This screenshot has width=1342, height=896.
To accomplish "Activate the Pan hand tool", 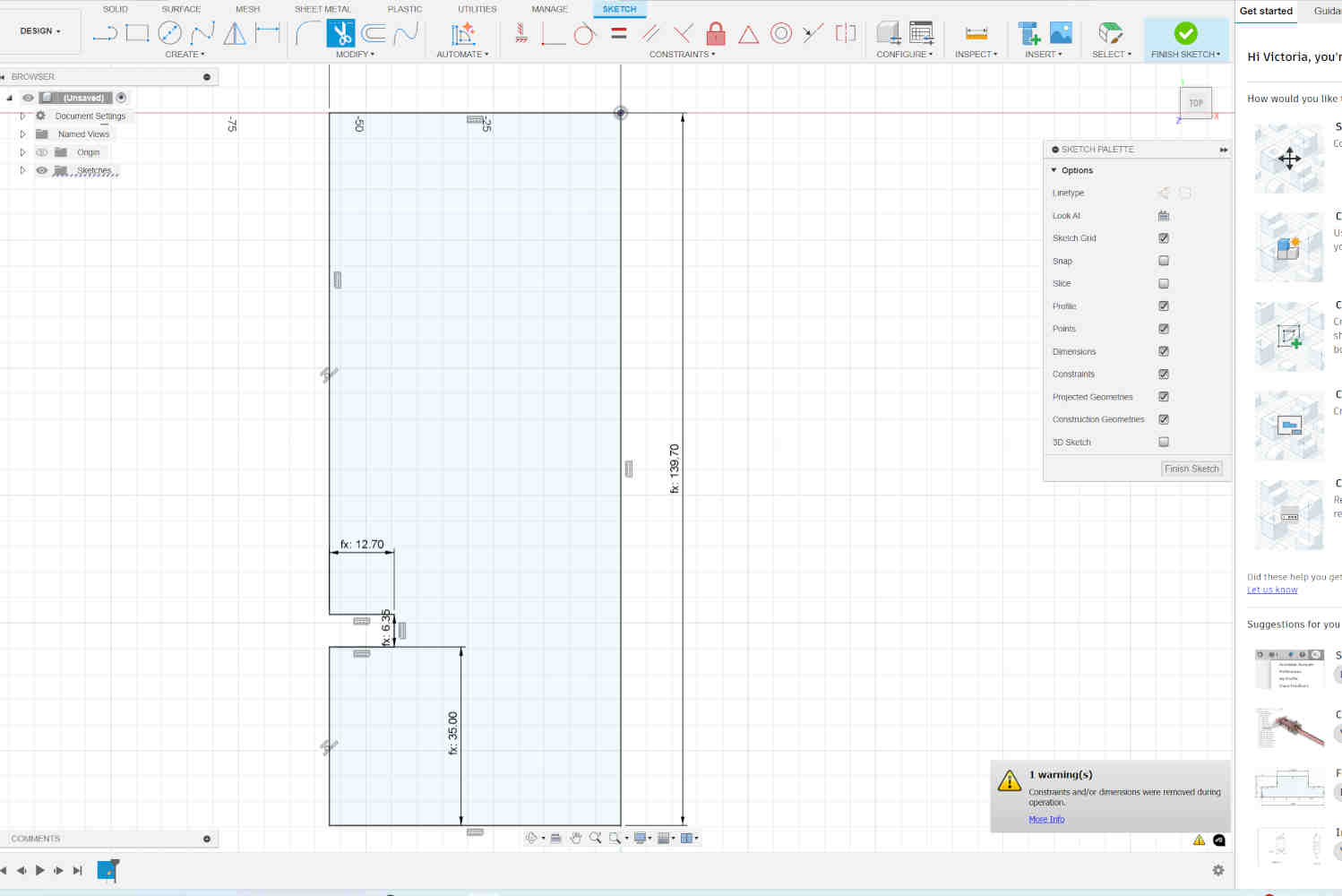I will [x=576, y=838].
